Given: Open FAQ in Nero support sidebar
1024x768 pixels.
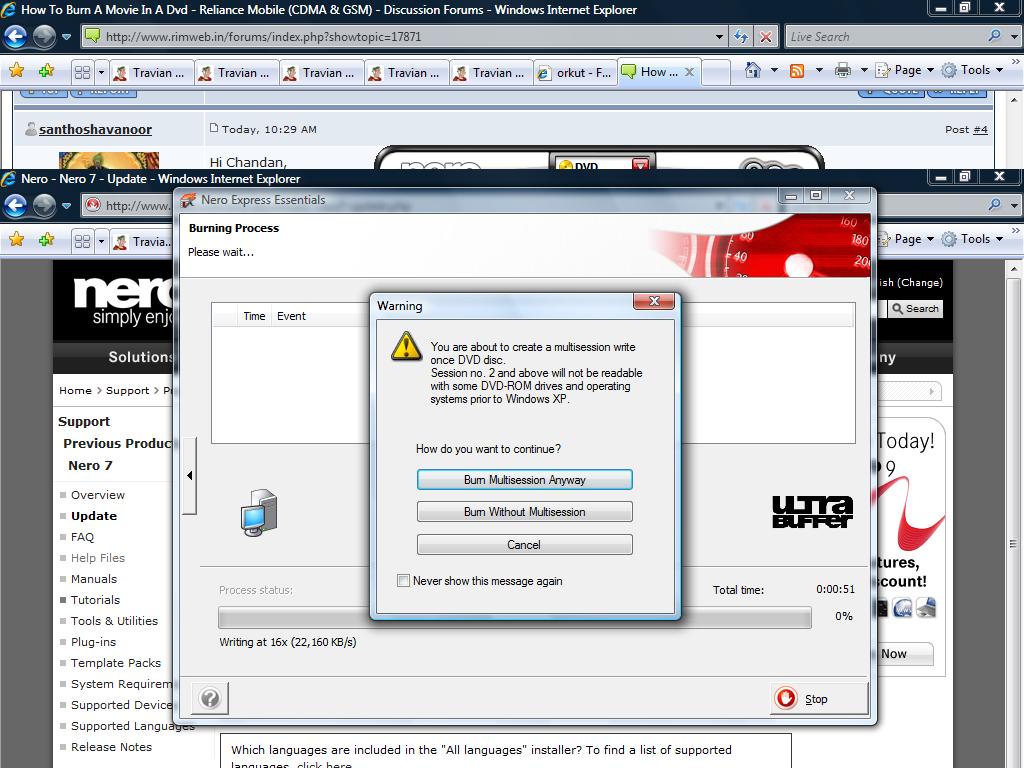Looking at the screenshot, I should [x=82, y=537].
